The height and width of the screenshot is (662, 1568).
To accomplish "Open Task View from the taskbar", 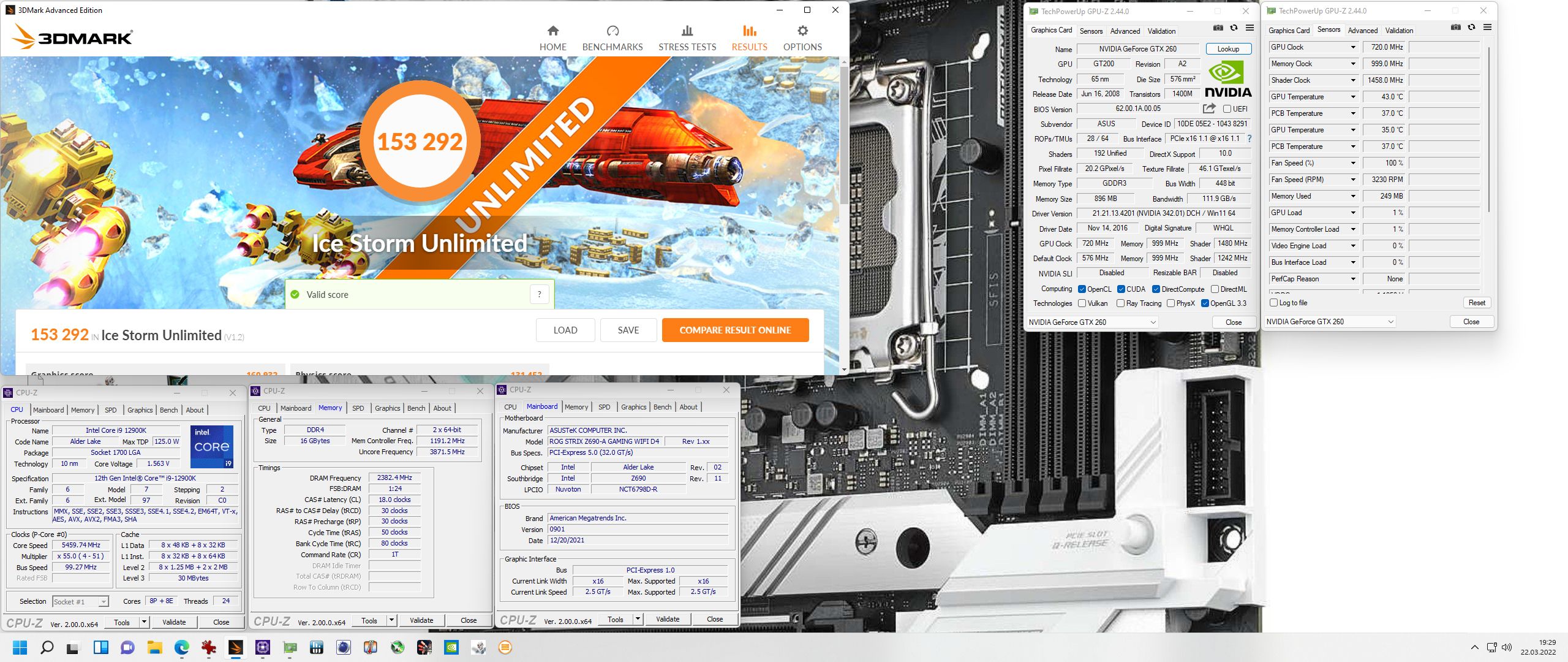I will pos(73,647).
